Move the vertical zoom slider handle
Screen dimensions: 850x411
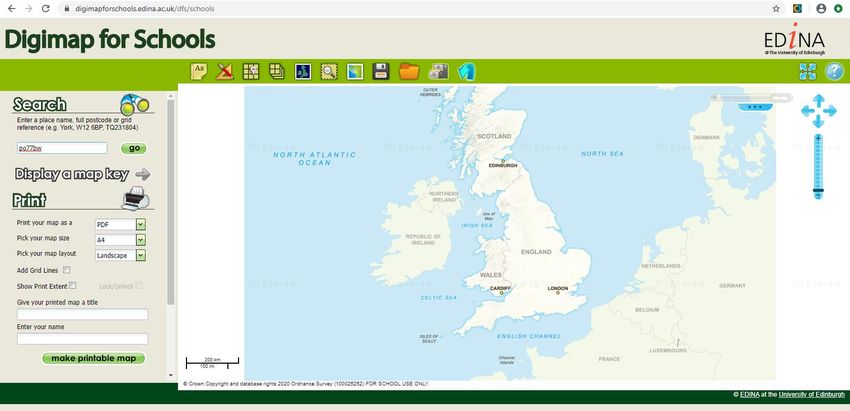click(x=819, y=190)
